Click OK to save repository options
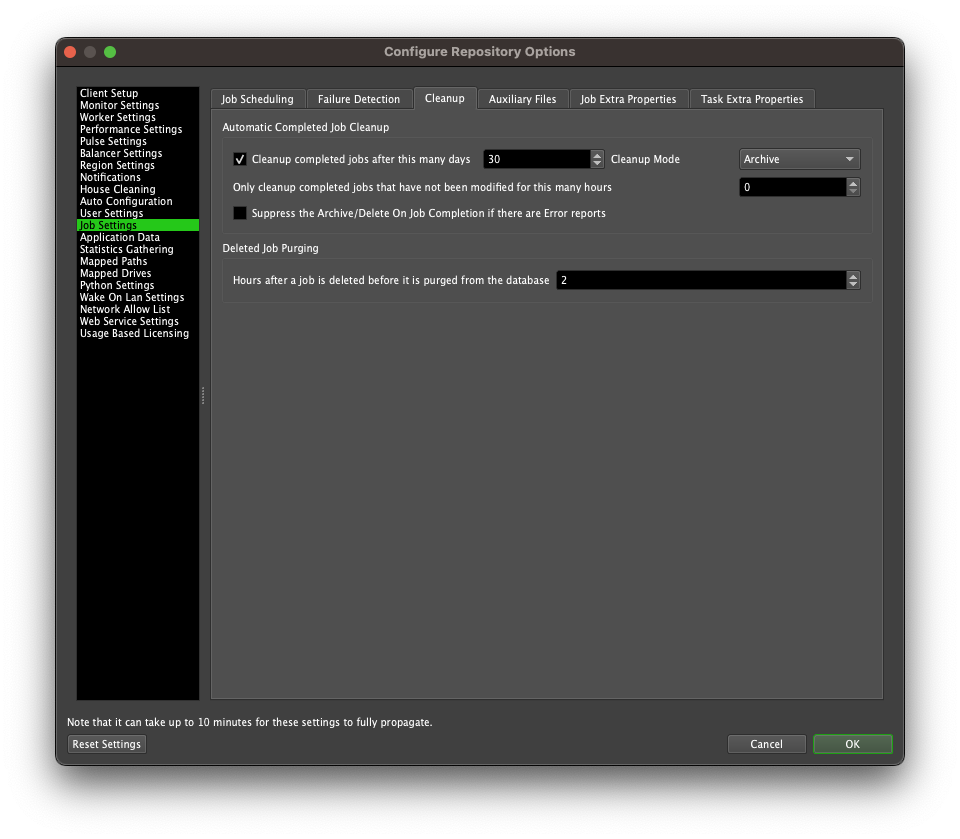This screenshot has width=960, height=839. point(852,744)
